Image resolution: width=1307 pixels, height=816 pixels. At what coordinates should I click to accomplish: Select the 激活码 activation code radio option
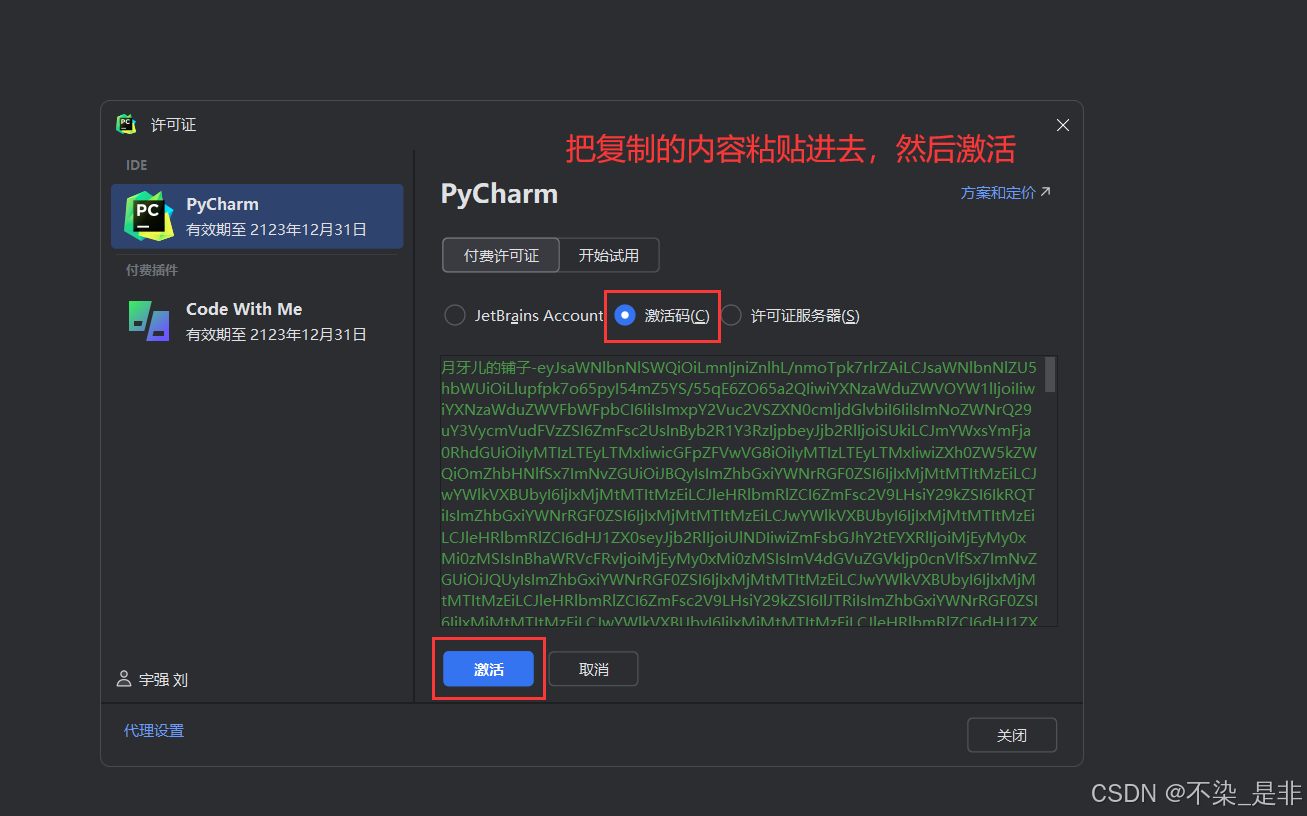pyautogui.click(x=662, y=315)
